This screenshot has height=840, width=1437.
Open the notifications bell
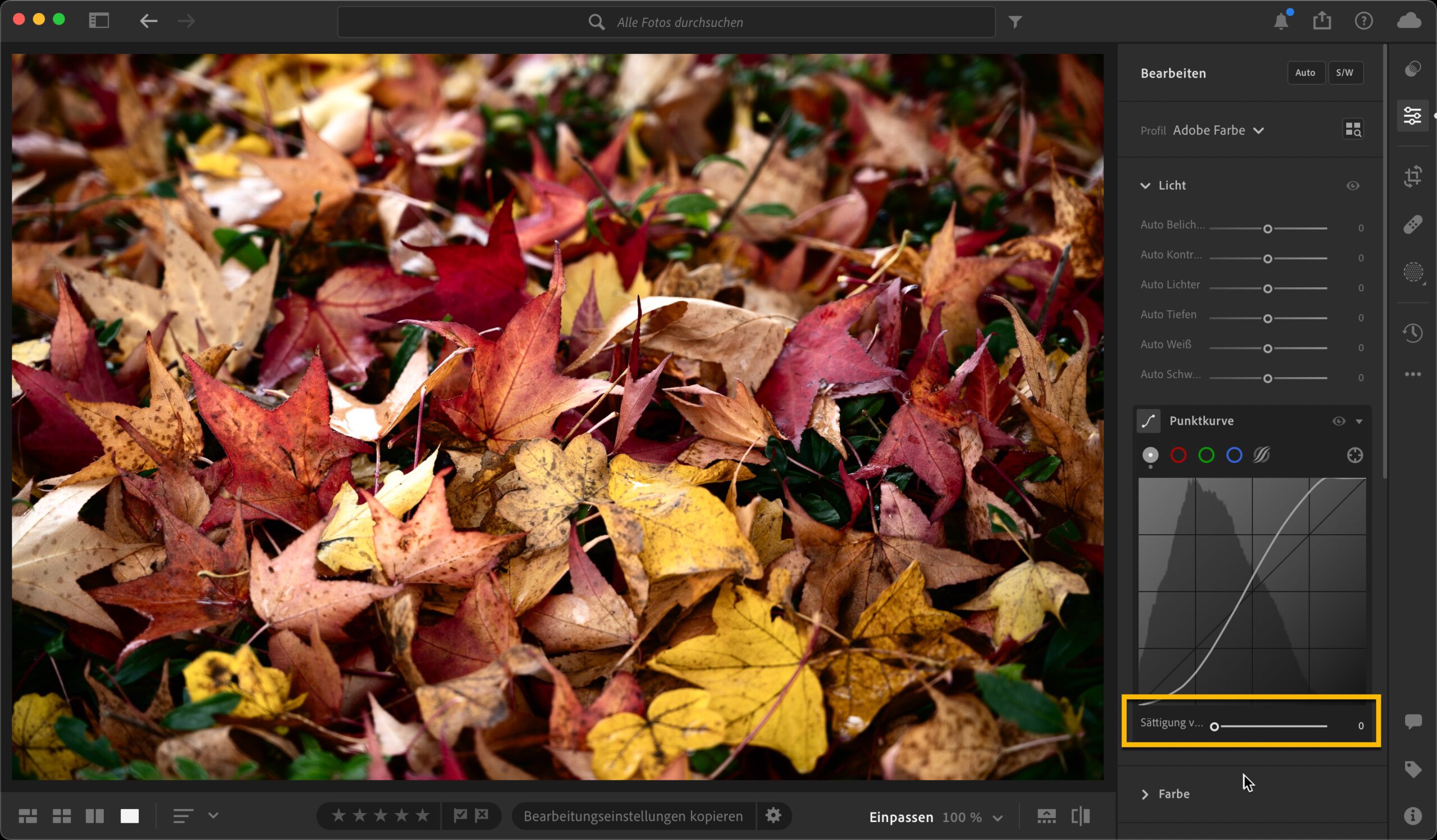point(1281,22)
